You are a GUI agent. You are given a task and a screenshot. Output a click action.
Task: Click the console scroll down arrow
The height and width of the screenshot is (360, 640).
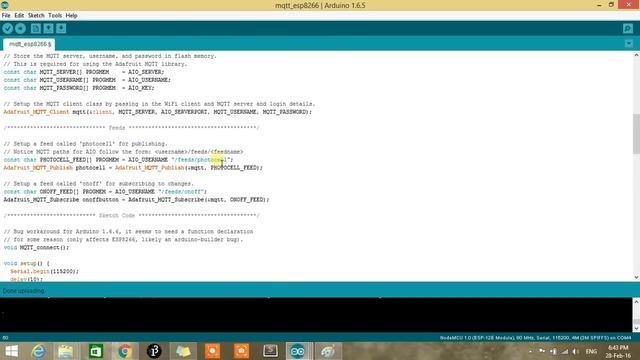(x=636, y=328)
